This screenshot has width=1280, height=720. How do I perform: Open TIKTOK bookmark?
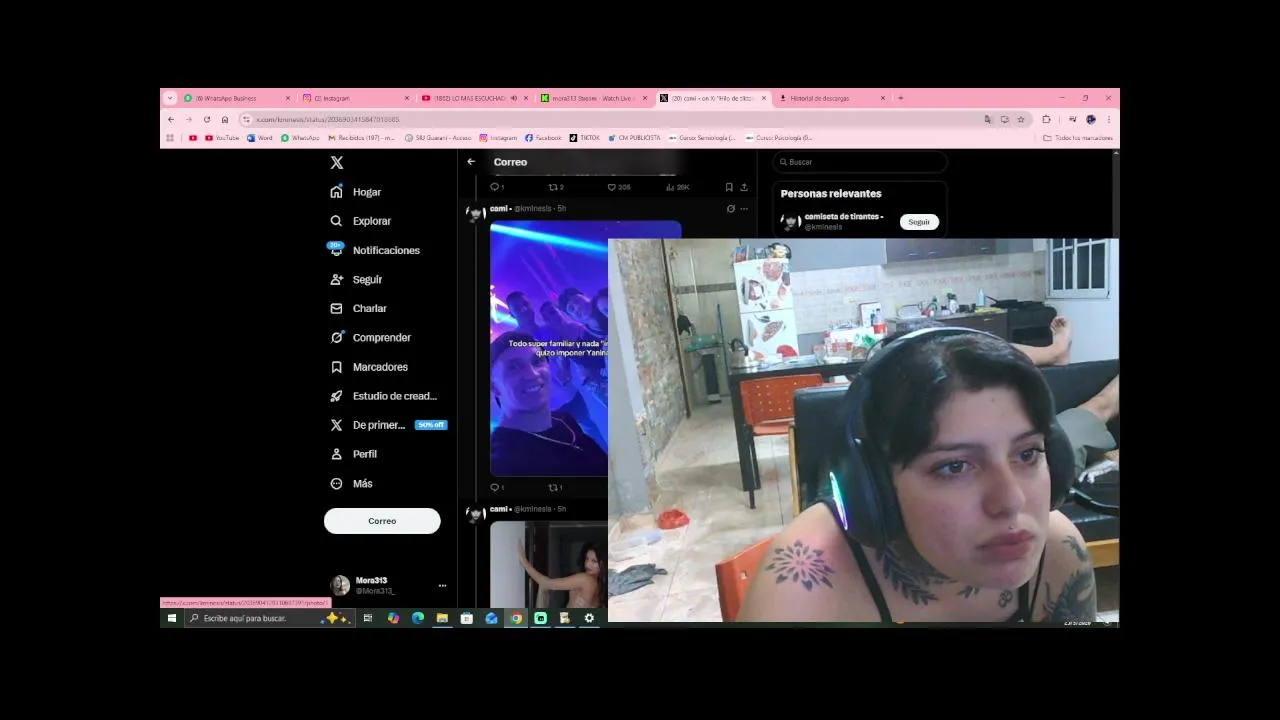[585, 138]
